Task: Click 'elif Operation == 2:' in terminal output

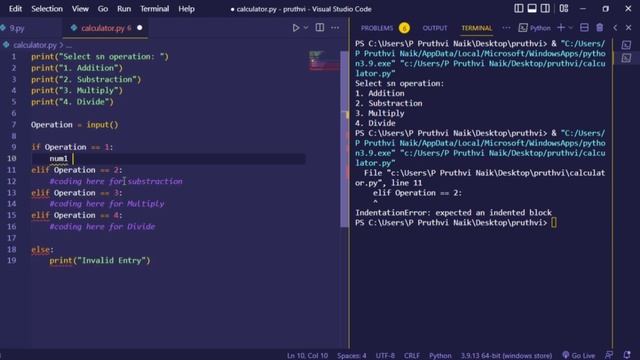Action: pyautogui.click(x=417, y=193)
